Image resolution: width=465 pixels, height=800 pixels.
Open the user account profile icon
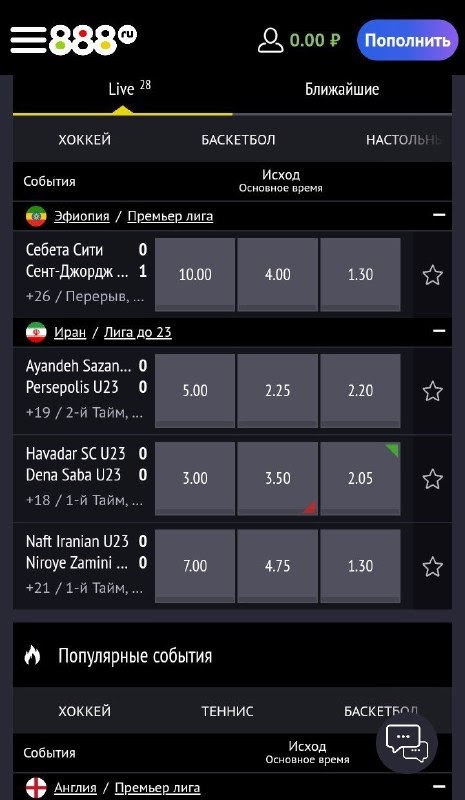click(271, 40)
